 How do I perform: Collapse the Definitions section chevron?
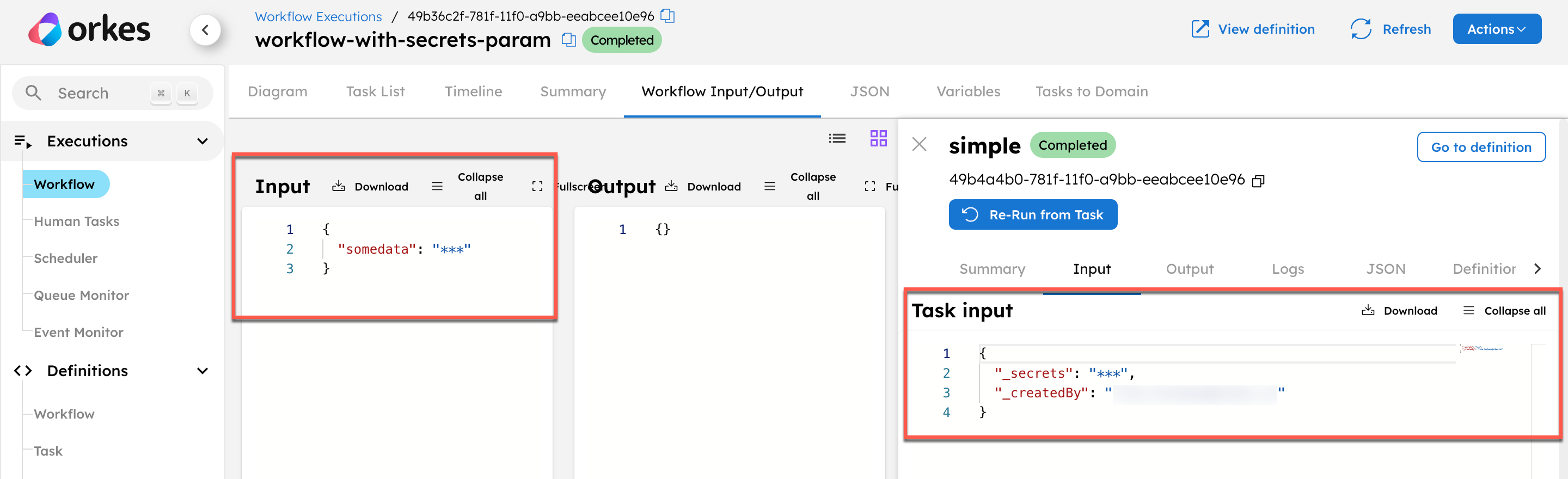203,371
